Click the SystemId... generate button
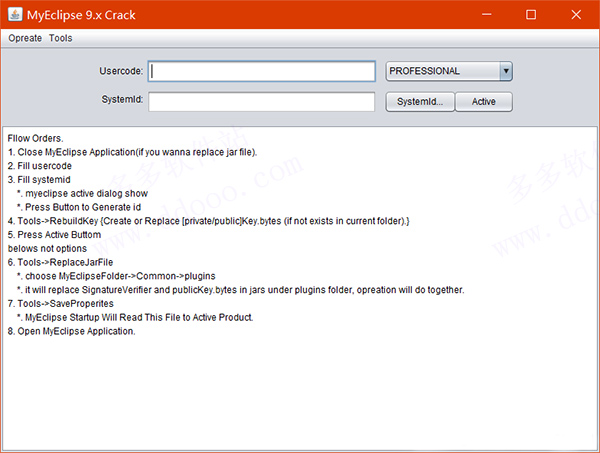 coord(420,102)
